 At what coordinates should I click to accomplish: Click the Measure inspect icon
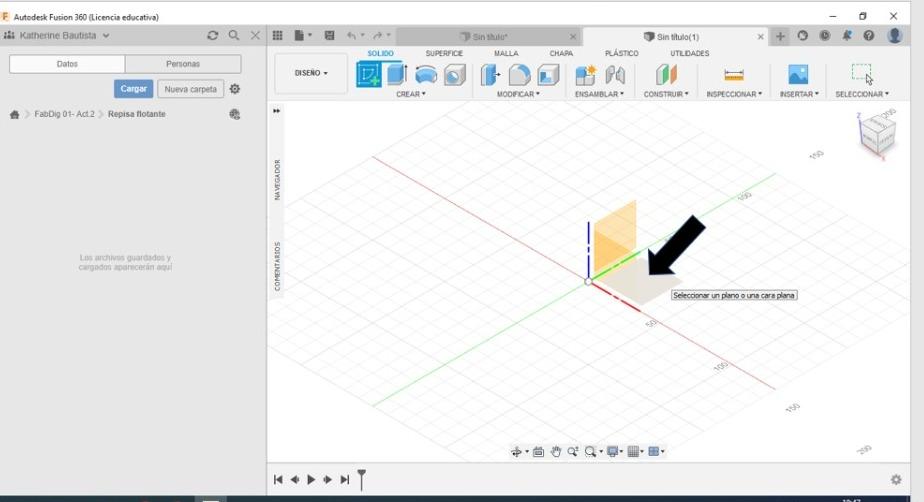(x=734, y=75)
